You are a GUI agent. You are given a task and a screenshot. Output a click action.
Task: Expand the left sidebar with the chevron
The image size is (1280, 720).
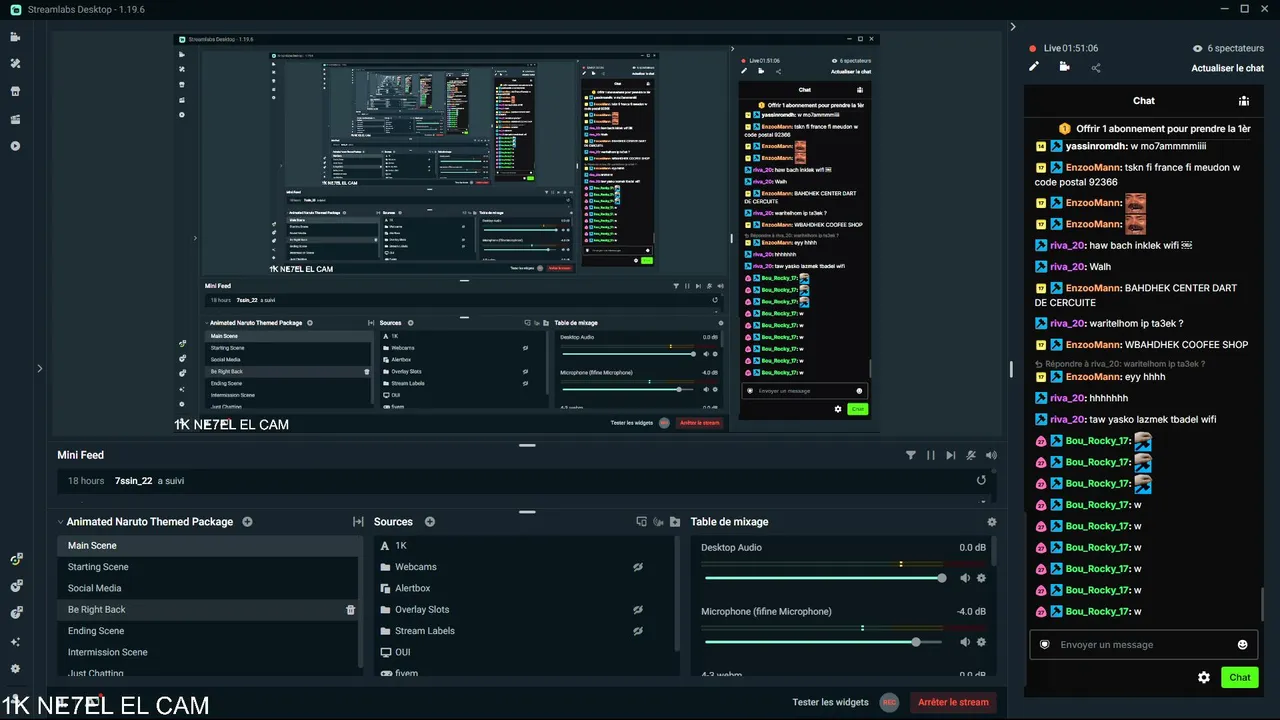pyautogui.click(x=40, y=369)
